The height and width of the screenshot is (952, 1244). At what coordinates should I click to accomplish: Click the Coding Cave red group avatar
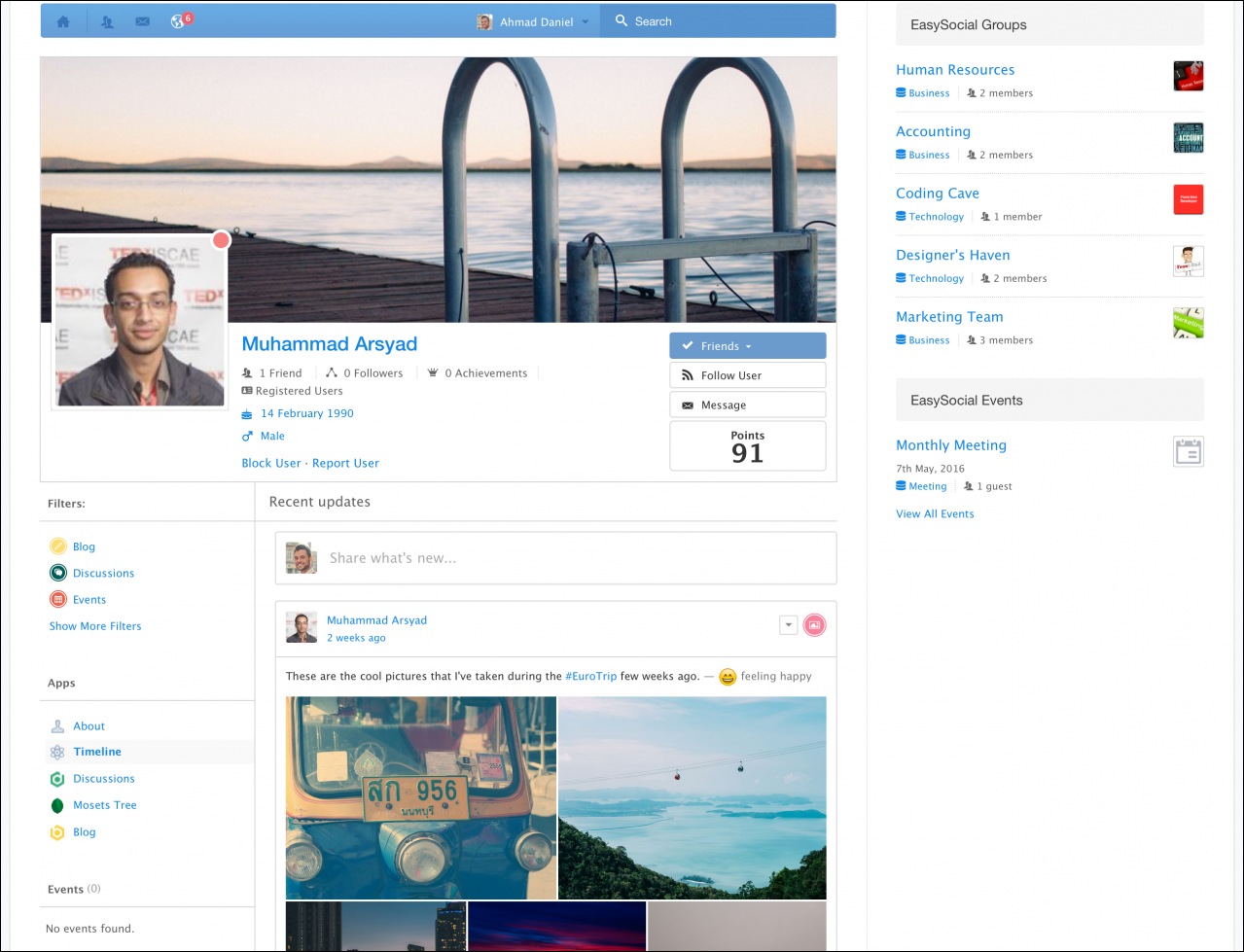click(1188, 199)
